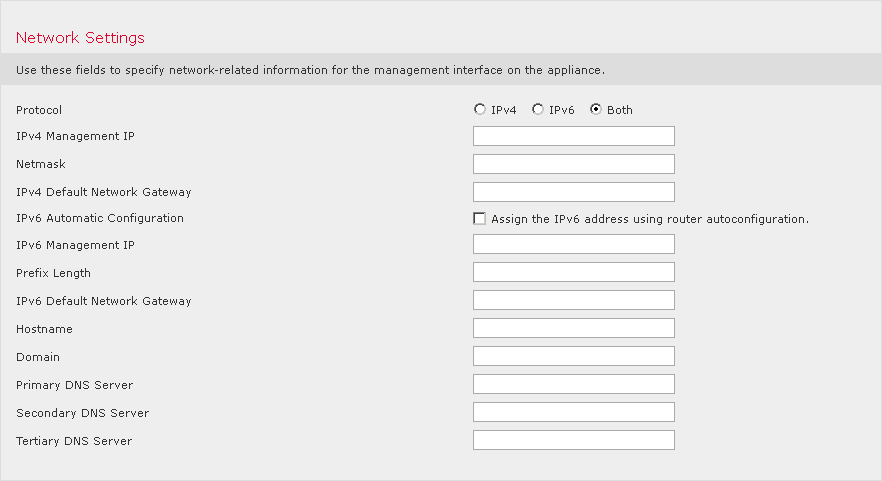Click the Prefix Length label text
The height and width of the screenshot is (481, 882).
coord(53,273)
